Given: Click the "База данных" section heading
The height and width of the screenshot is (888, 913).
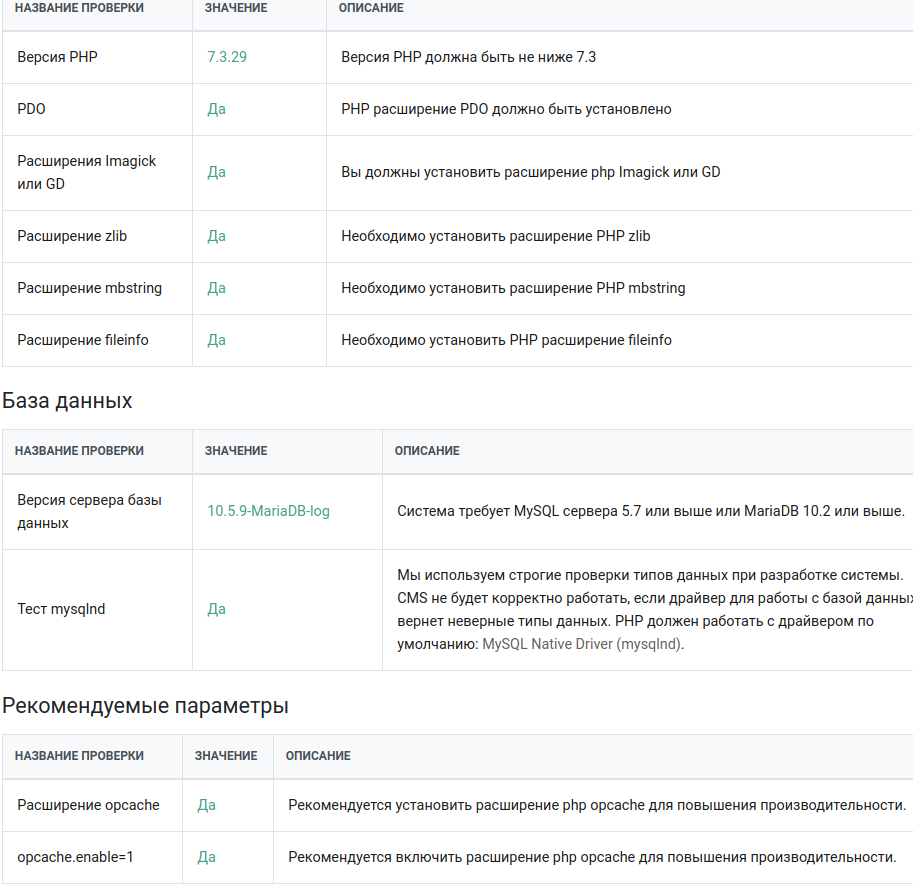Looking at the screenshot, I should (67, 401).
